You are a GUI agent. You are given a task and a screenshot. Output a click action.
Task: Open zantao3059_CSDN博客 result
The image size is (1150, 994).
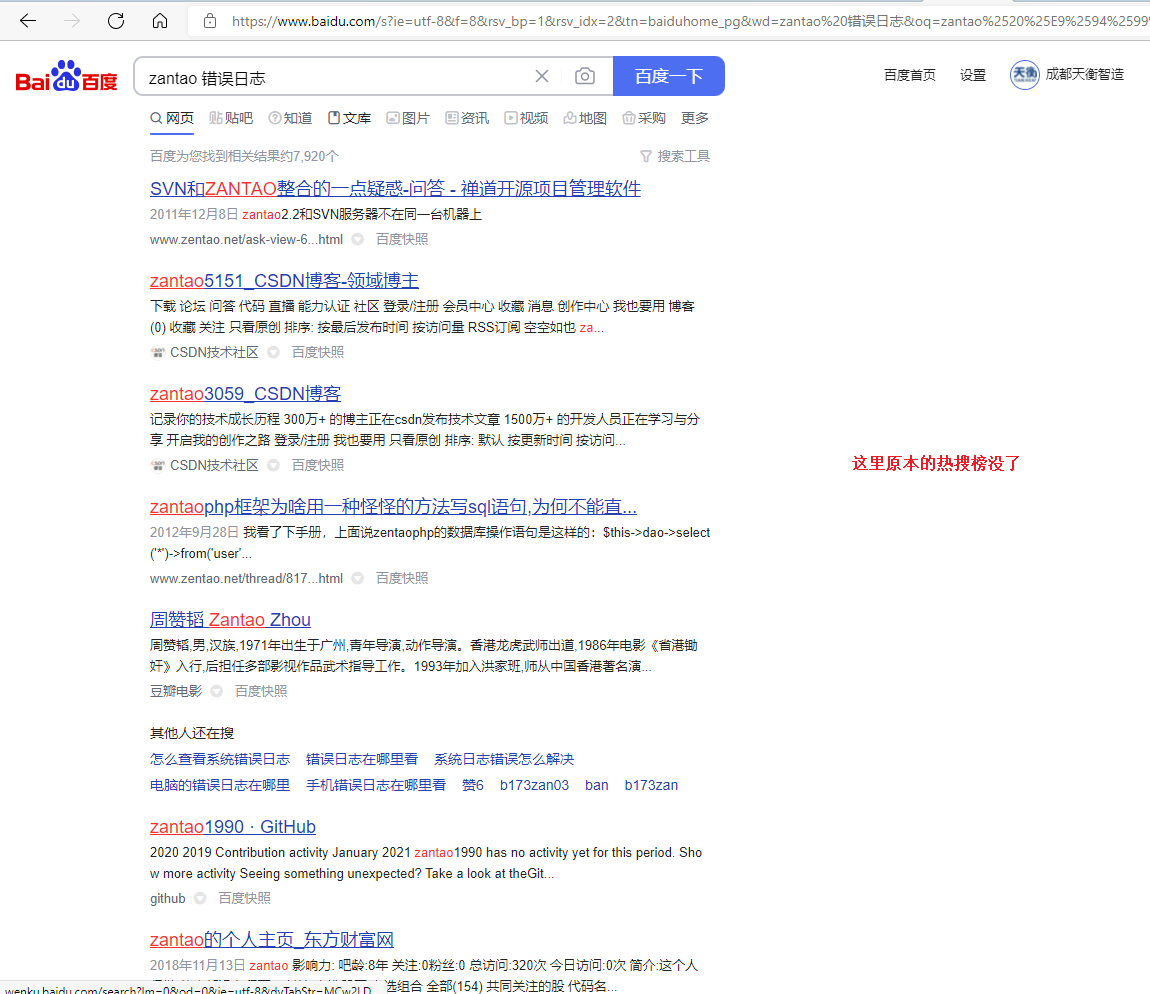coord(246,393)
